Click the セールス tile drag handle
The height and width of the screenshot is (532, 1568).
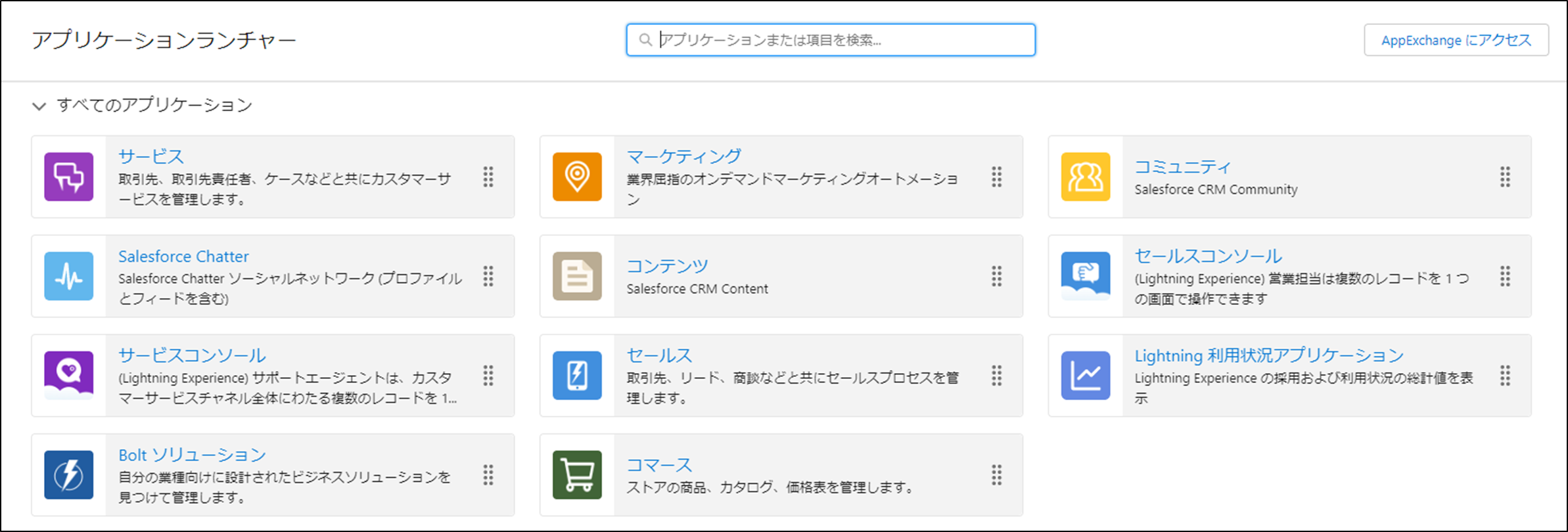click(x=997, y=376)
